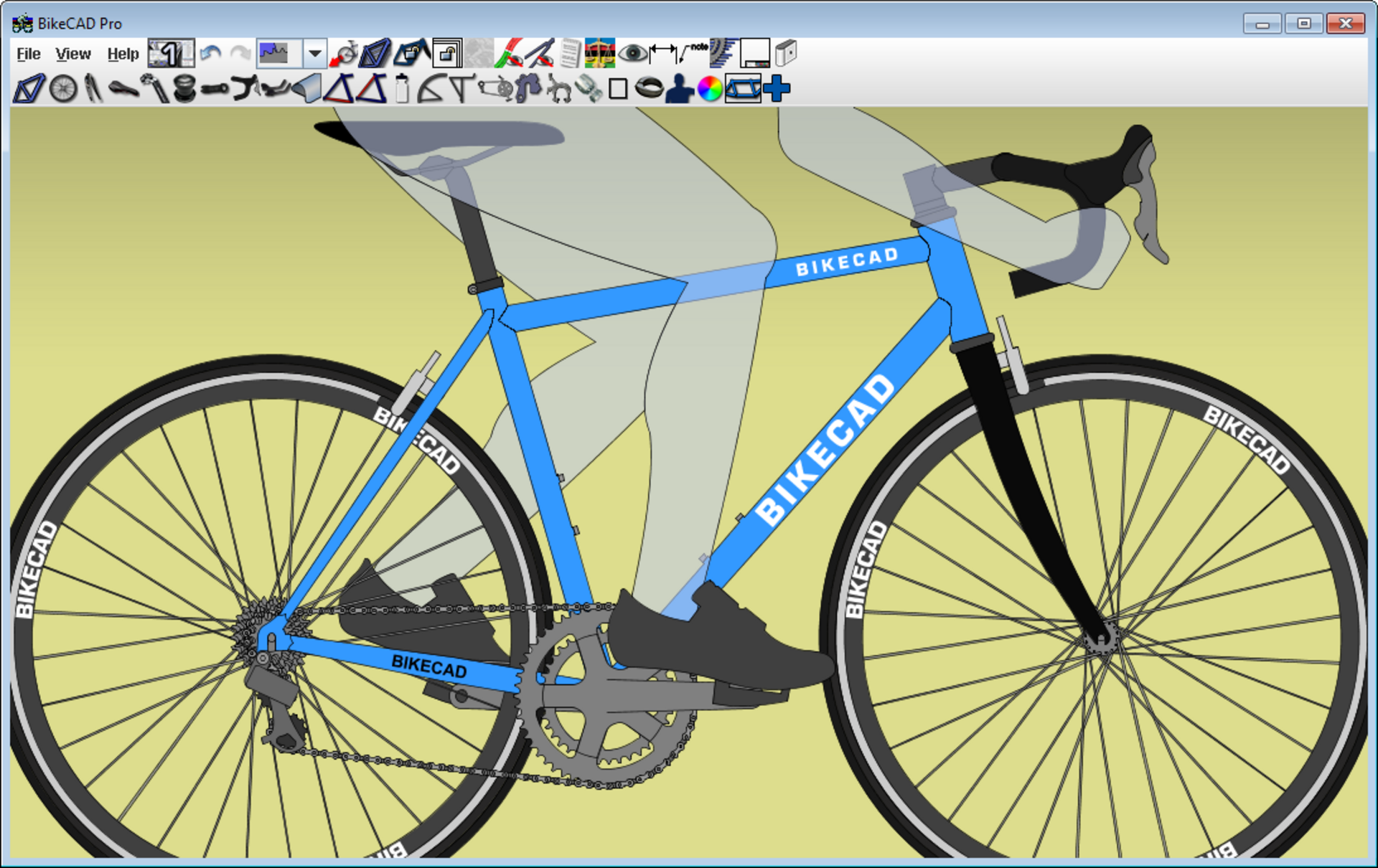This screenshot has width=1378, height=868.
Task: Click the stacked pages padlock icon
Action: pyautogui.click(x=446, y=53)
